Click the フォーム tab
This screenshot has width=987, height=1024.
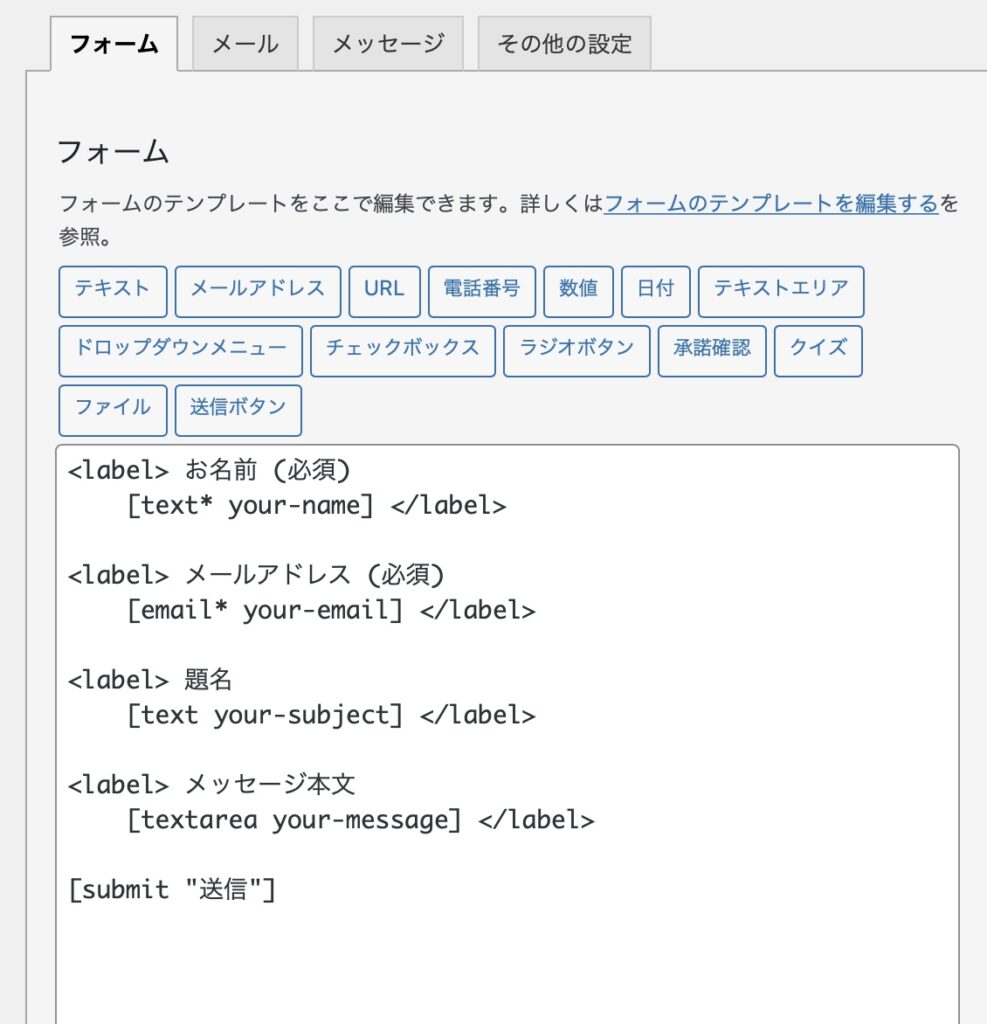[114, 44]
